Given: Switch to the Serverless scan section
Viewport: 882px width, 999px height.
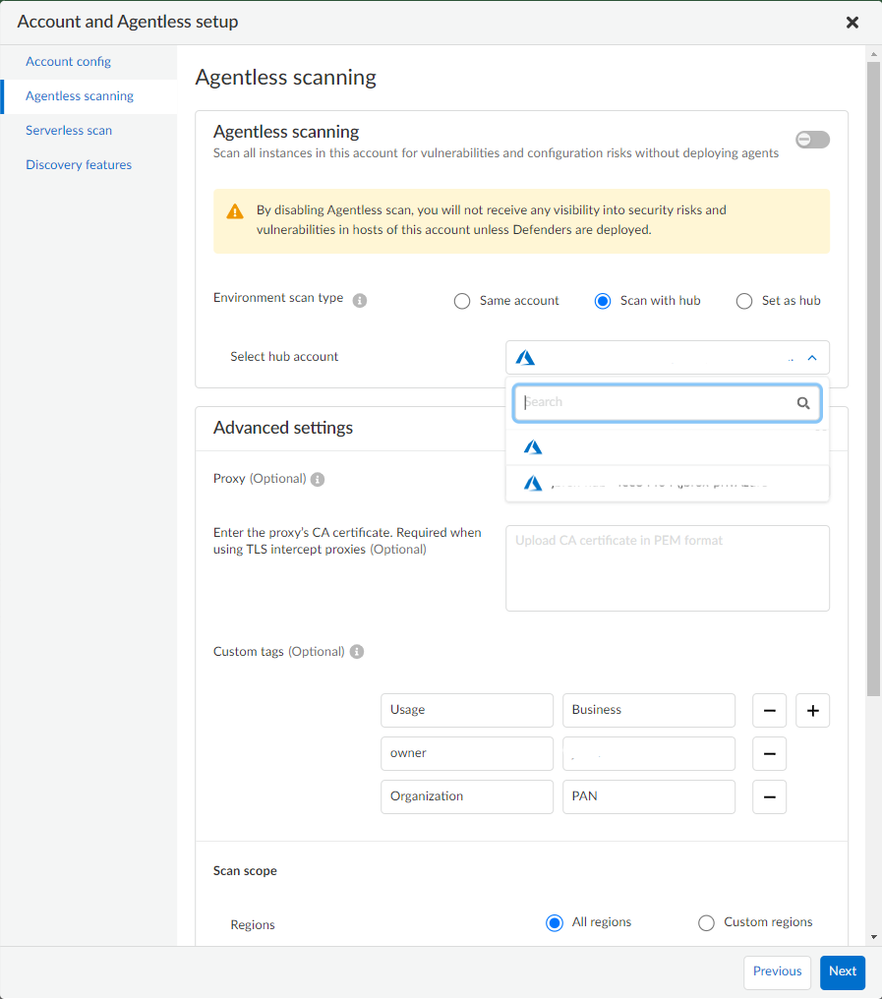Looking at the screenshot, I should [69, 131].
